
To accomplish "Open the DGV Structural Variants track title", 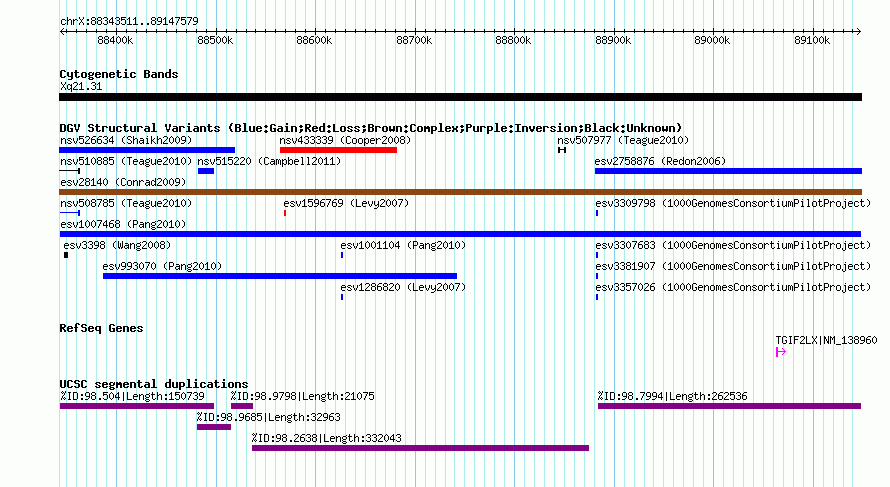I will click(x=371, y=128).
